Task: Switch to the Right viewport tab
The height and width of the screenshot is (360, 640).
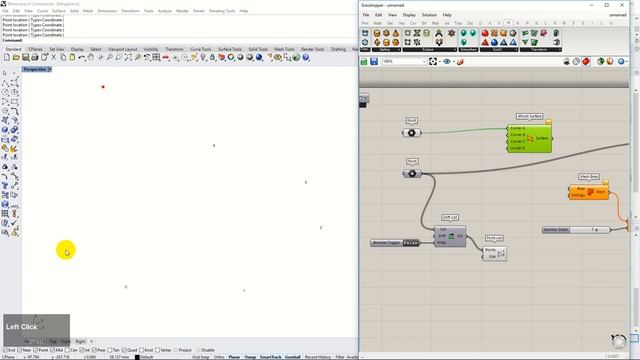Action: tap(80, 341)
